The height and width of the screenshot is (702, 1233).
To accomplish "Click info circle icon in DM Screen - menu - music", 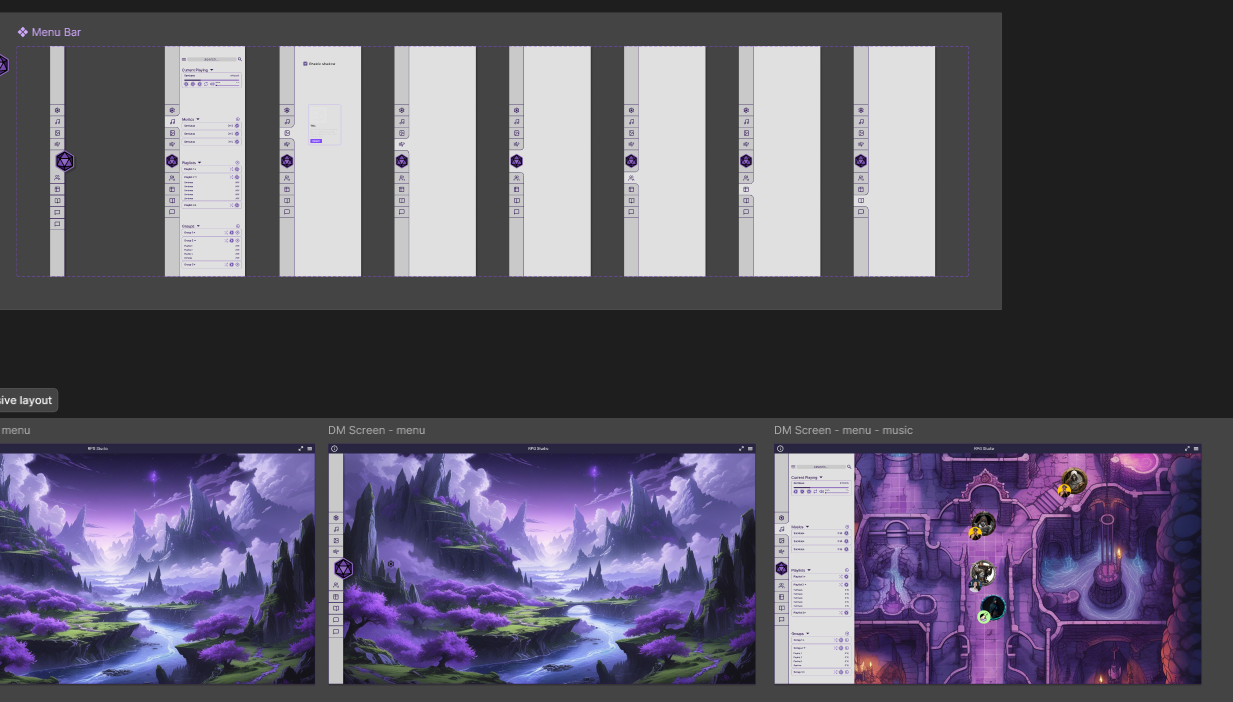I will [x=780, y=449].
